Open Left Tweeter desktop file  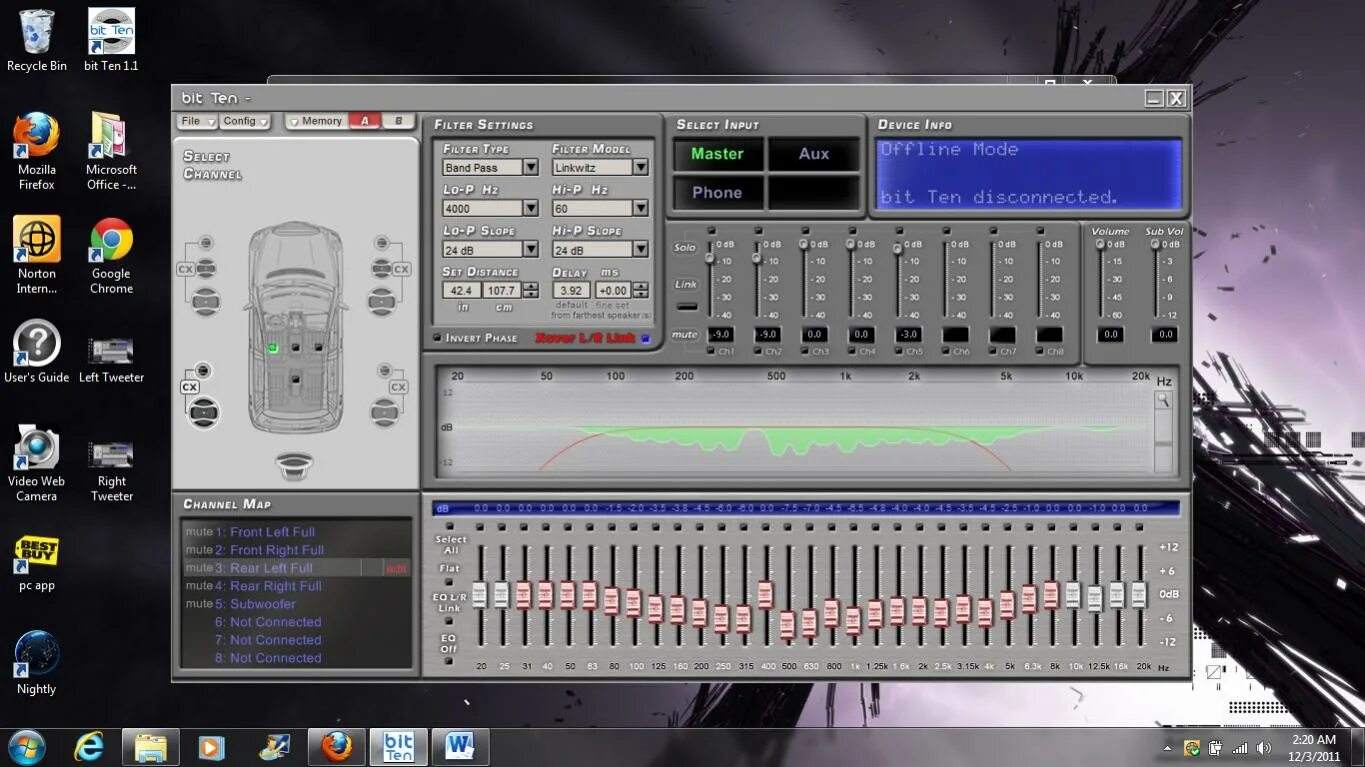[x=111, y=360]
